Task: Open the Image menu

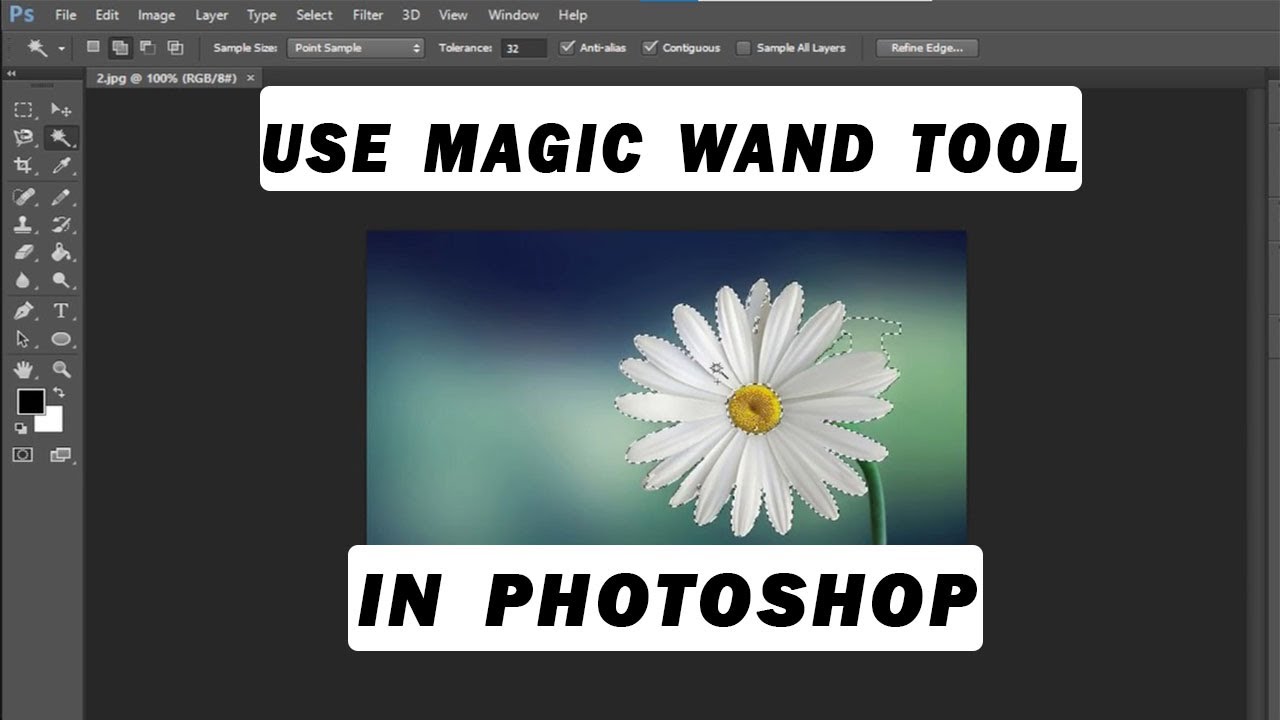Action: [156, 15]
